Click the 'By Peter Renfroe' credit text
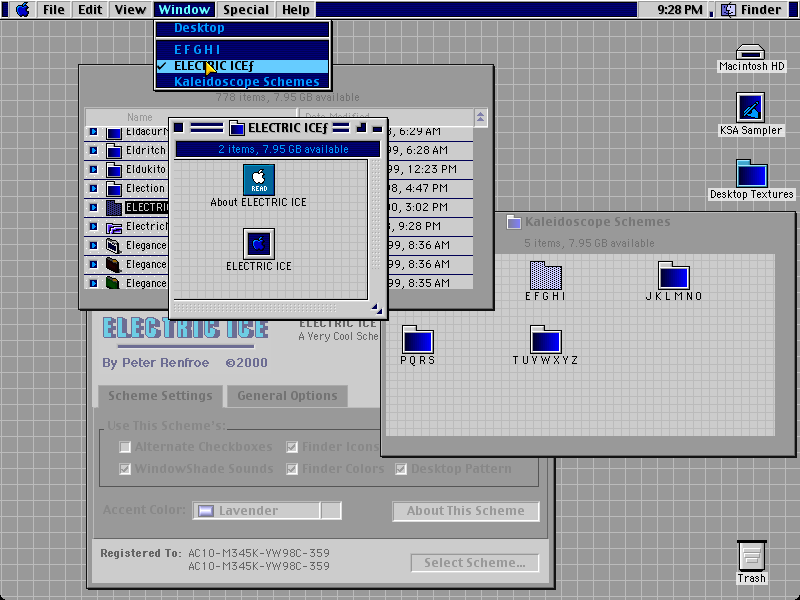Image resolution: width=800 pixels, height=600 pixels. 156,363
